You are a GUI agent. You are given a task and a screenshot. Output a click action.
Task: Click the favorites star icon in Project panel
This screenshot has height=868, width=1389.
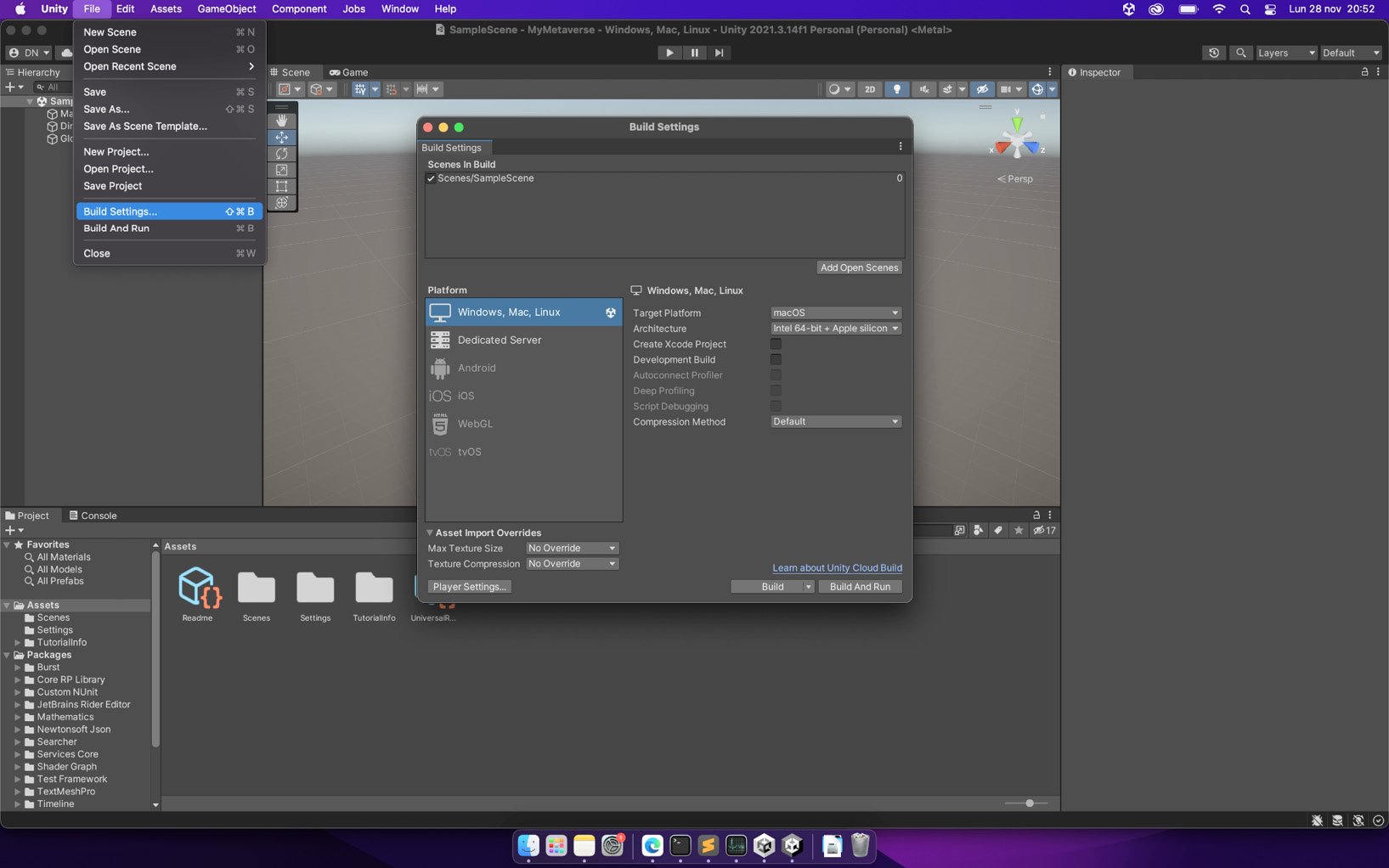pos(1019,531)
